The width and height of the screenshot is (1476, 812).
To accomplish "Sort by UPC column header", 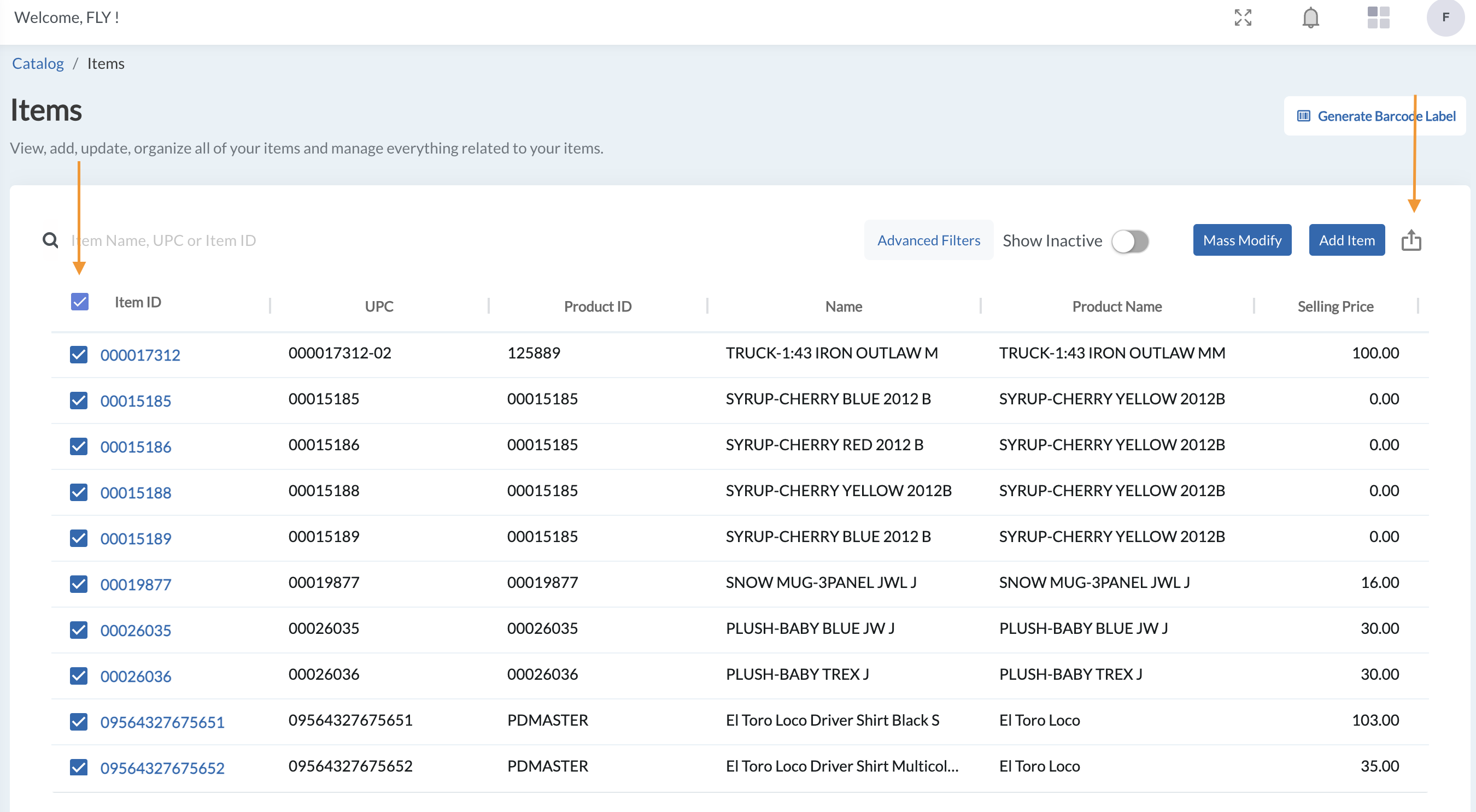I will [379, 307].
